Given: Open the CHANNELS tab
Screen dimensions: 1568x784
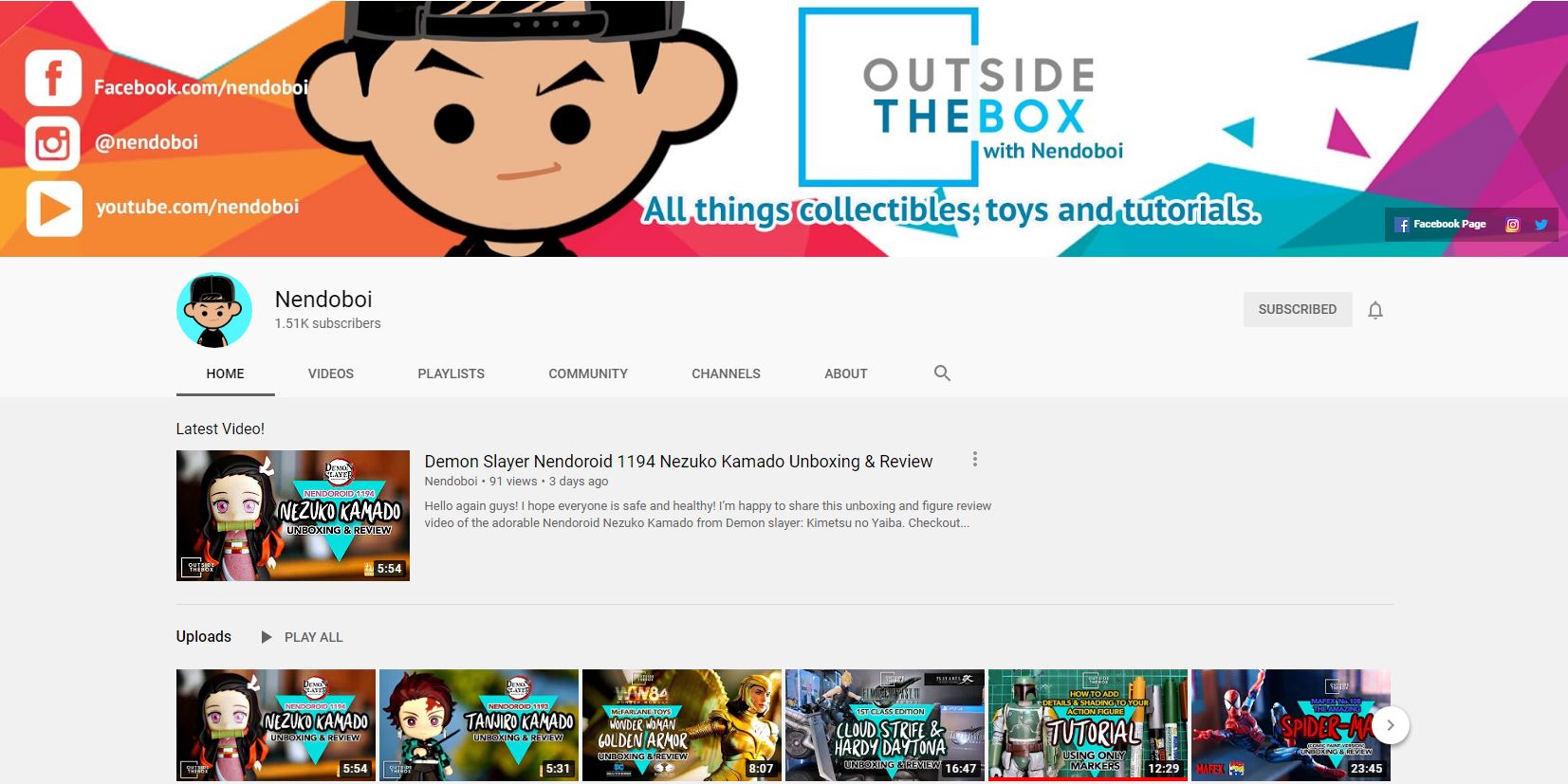Looking at the screenshot, I should click(727, 374).
